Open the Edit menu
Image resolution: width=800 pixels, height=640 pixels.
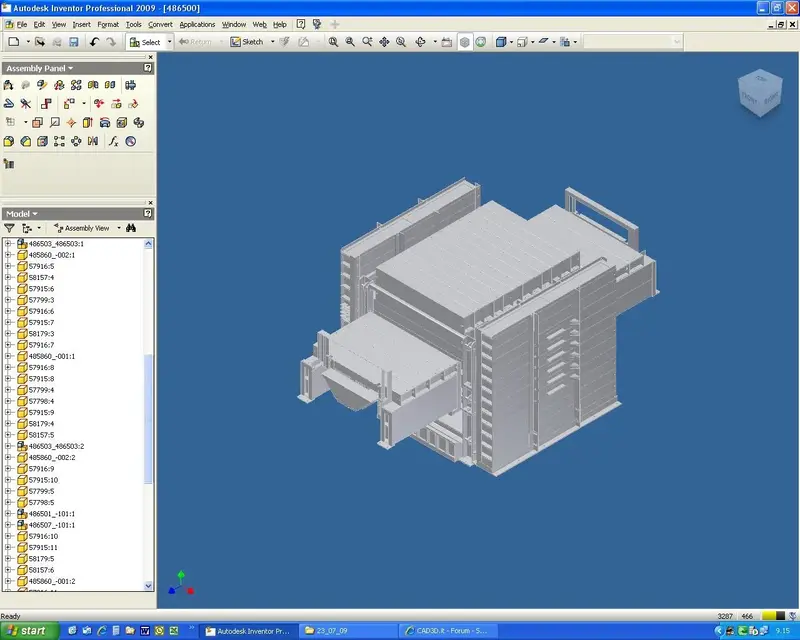39,24
